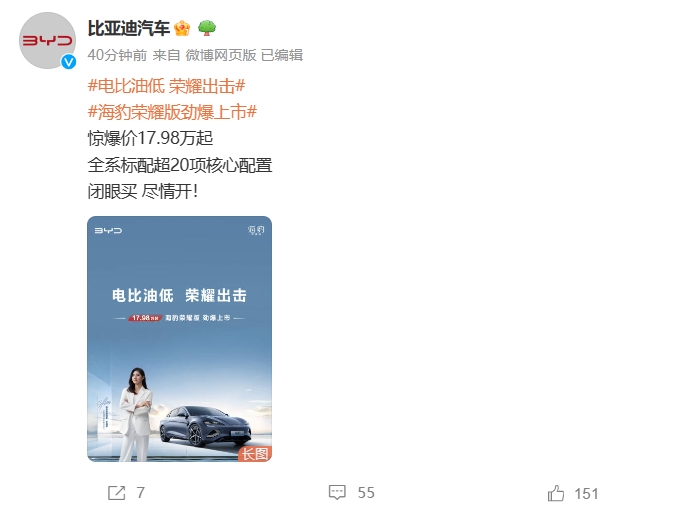The height and width of the screenshot is (514, 695).
Task: Open comments via the speech bubble icon
Action: pyautogui.click(x=337, y=492)
